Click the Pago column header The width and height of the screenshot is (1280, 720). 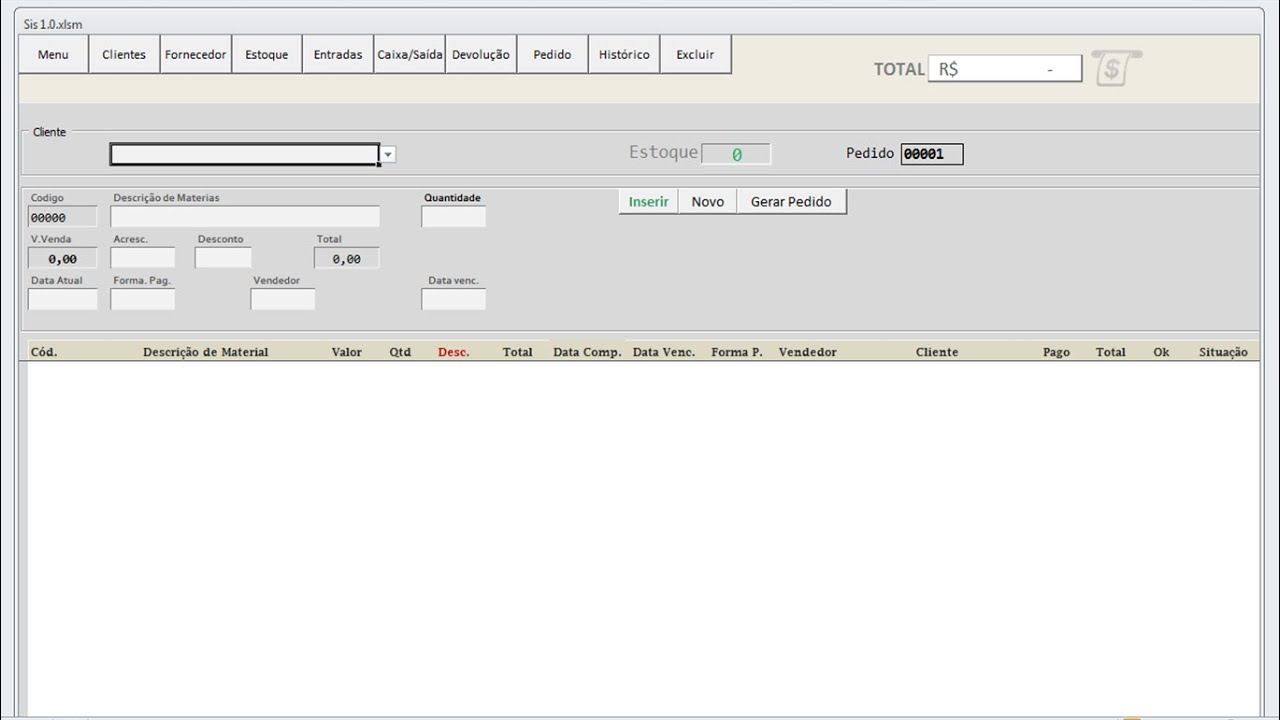[1056, 352]
